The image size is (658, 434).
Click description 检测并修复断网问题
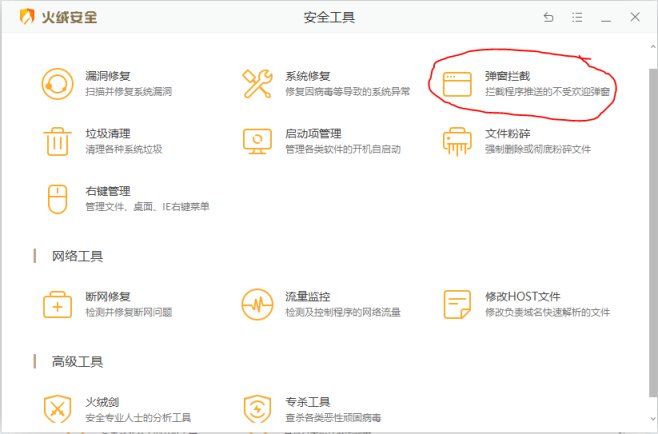coord(129,312)
